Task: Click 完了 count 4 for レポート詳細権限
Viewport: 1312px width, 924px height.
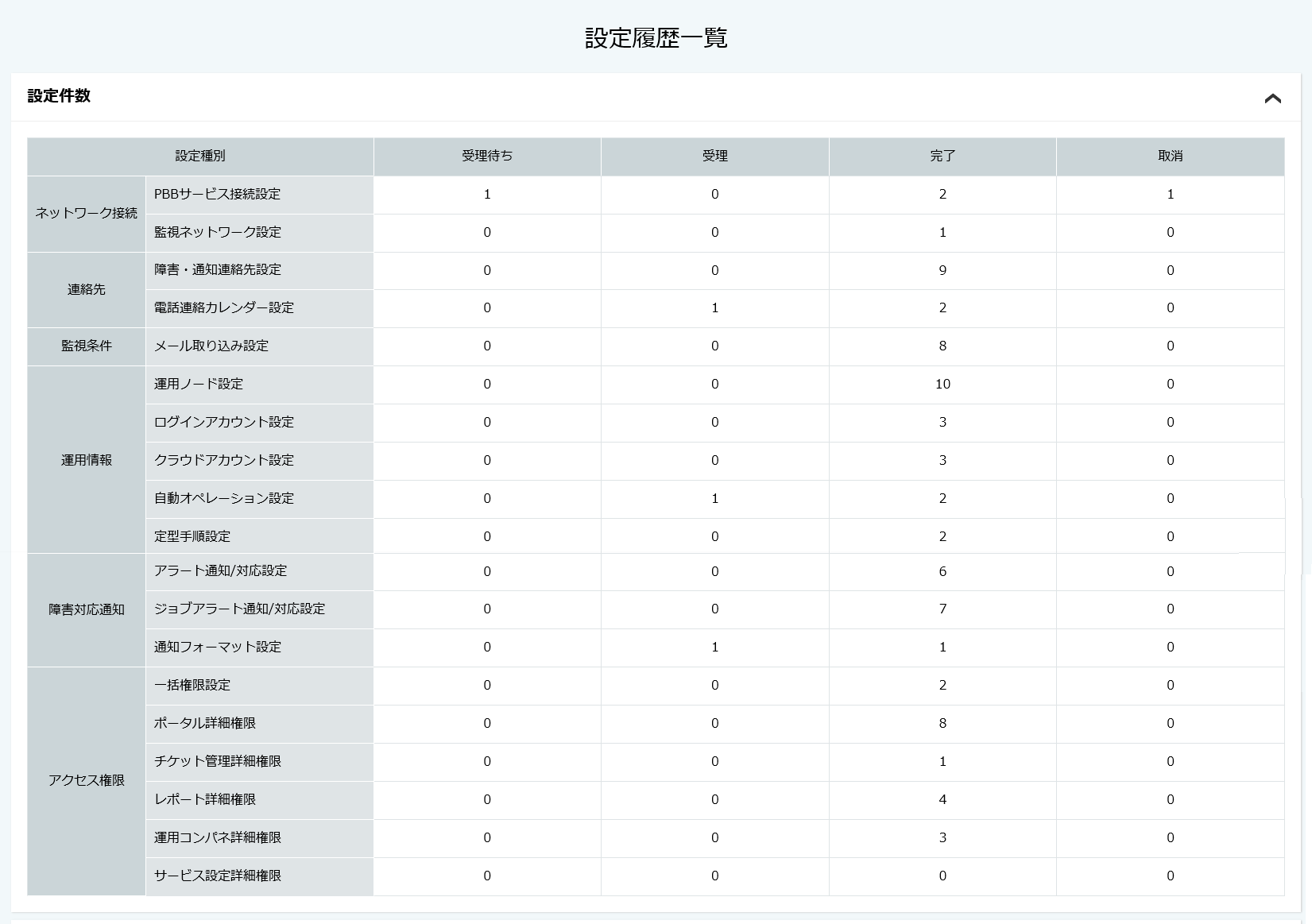Action: click(942, 800)
